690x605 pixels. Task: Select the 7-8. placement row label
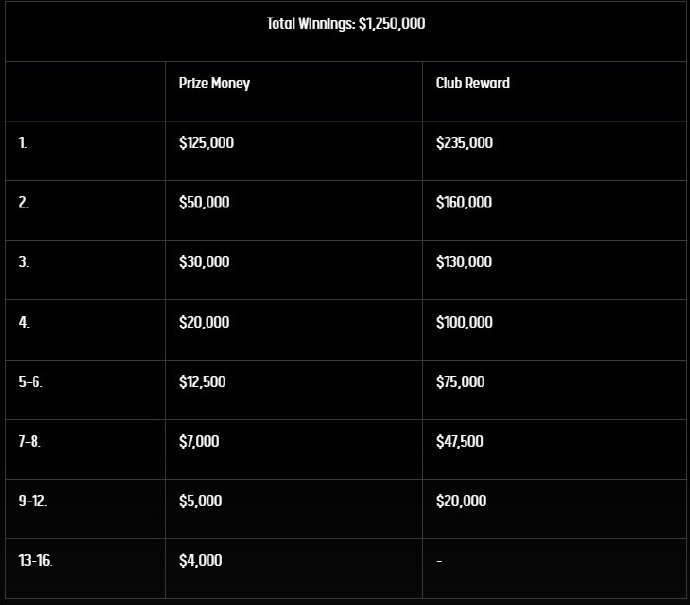coord(29,441)
